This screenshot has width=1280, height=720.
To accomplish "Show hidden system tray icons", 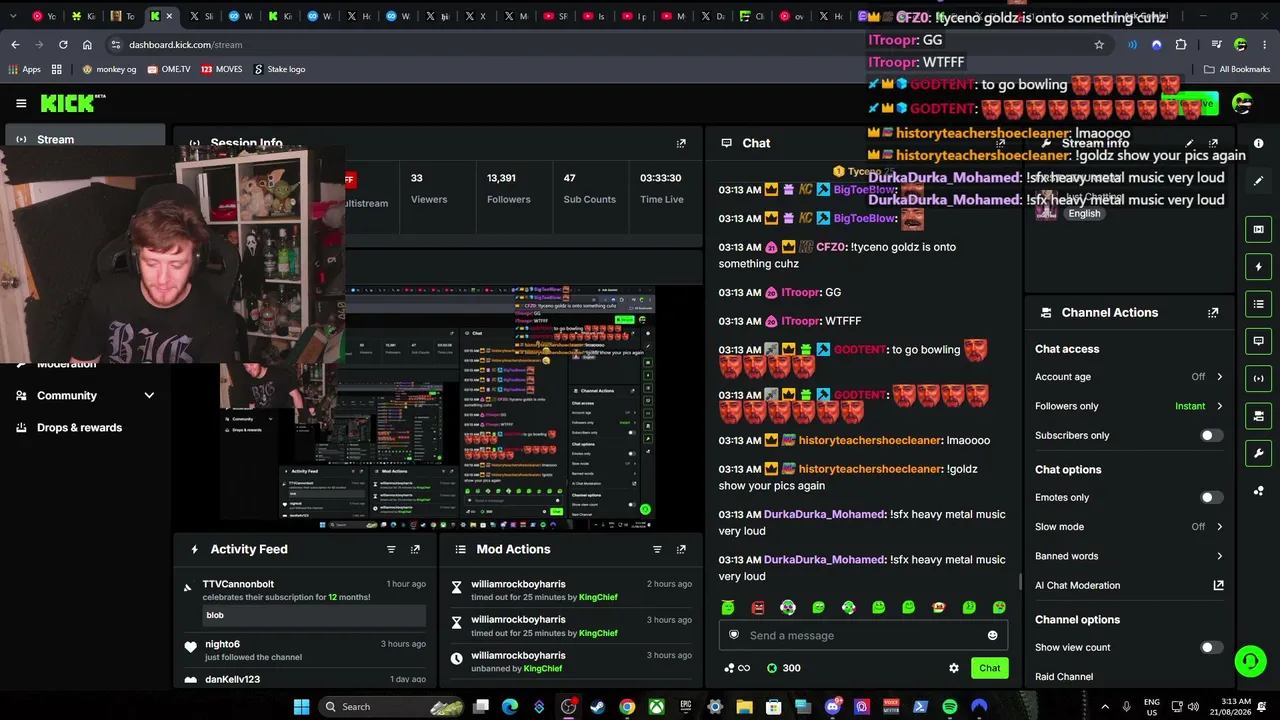I will 1105,707.
